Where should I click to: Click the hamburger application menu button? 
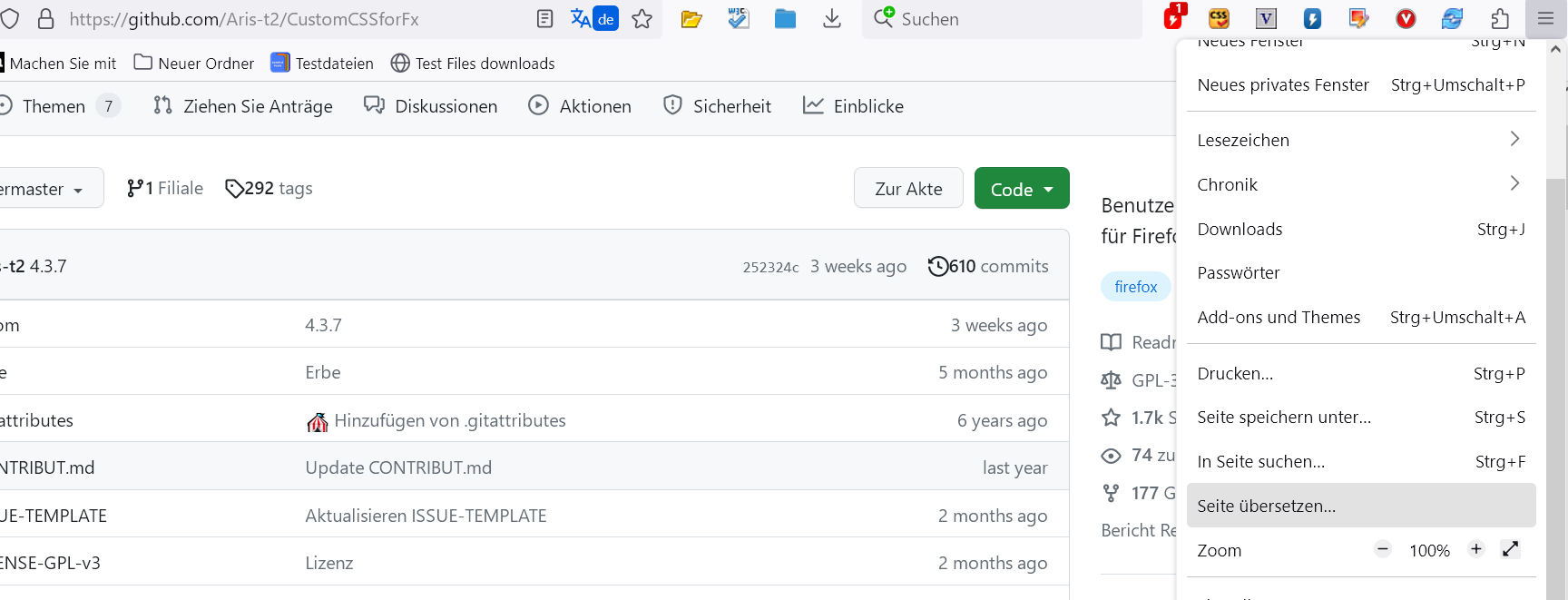[1545, 19]
